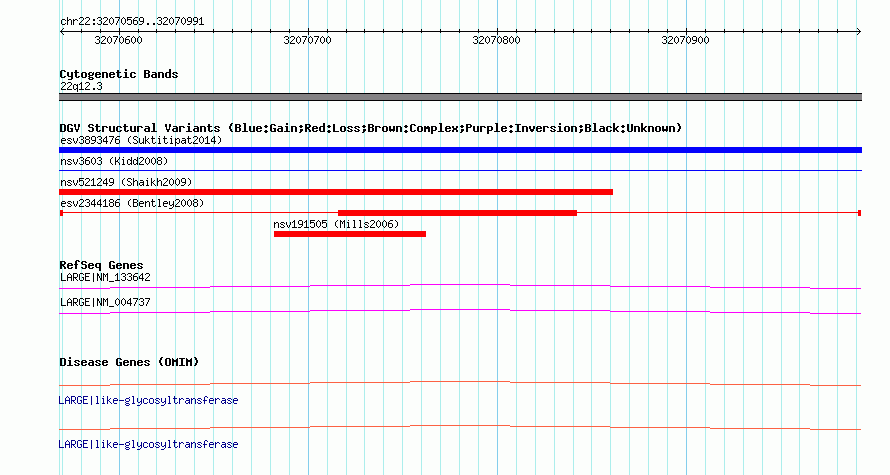Click the 32070700 ruler position
Image resolution: width=890 pixels, height=475 pixels.
pos(308,40)
